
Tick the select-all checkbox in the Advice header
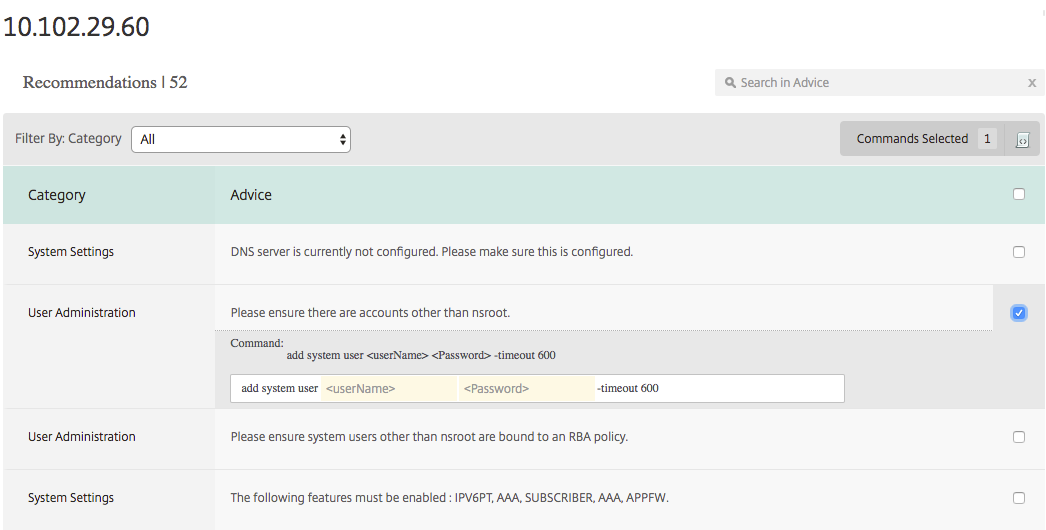[1019, 194]
